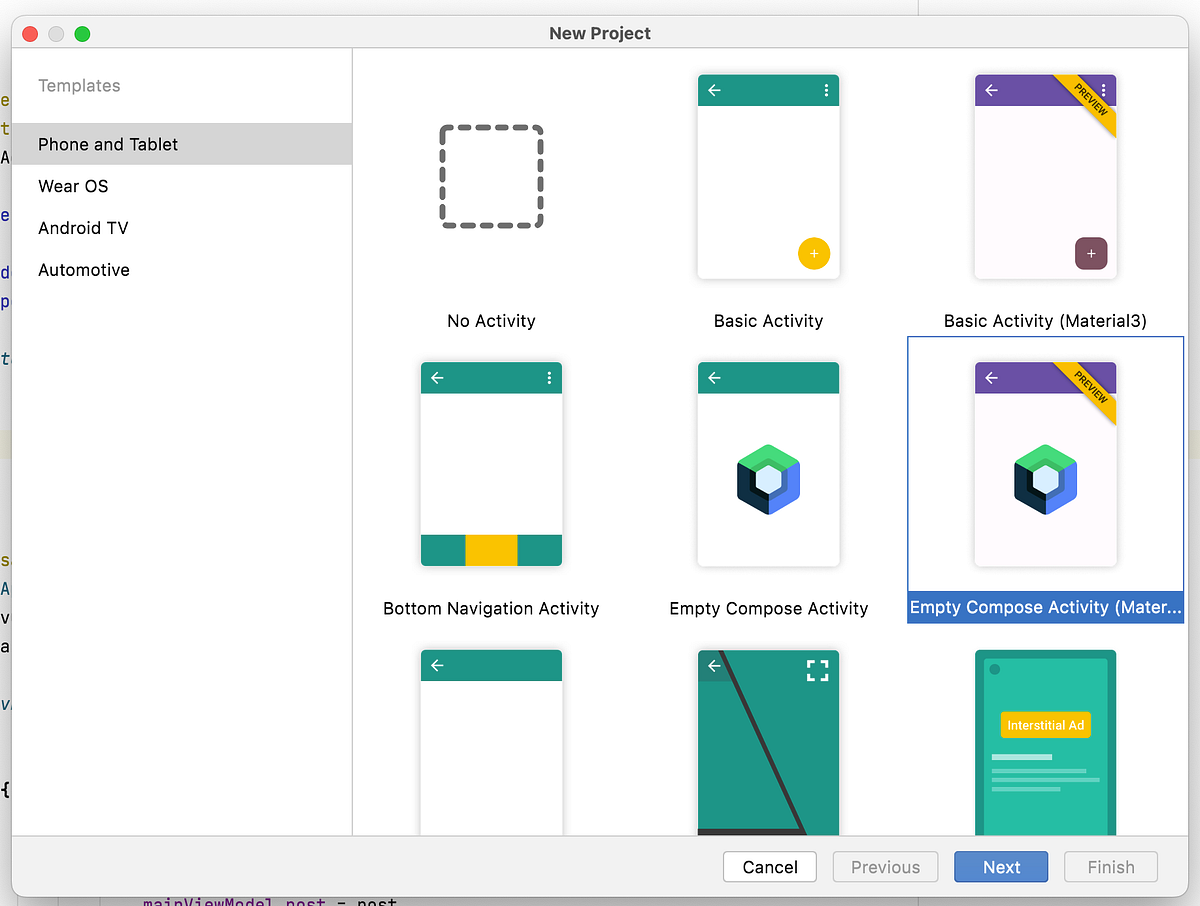The image size is (1200, 906).
Task: Click the Next button
Action: coord(1000,867)
